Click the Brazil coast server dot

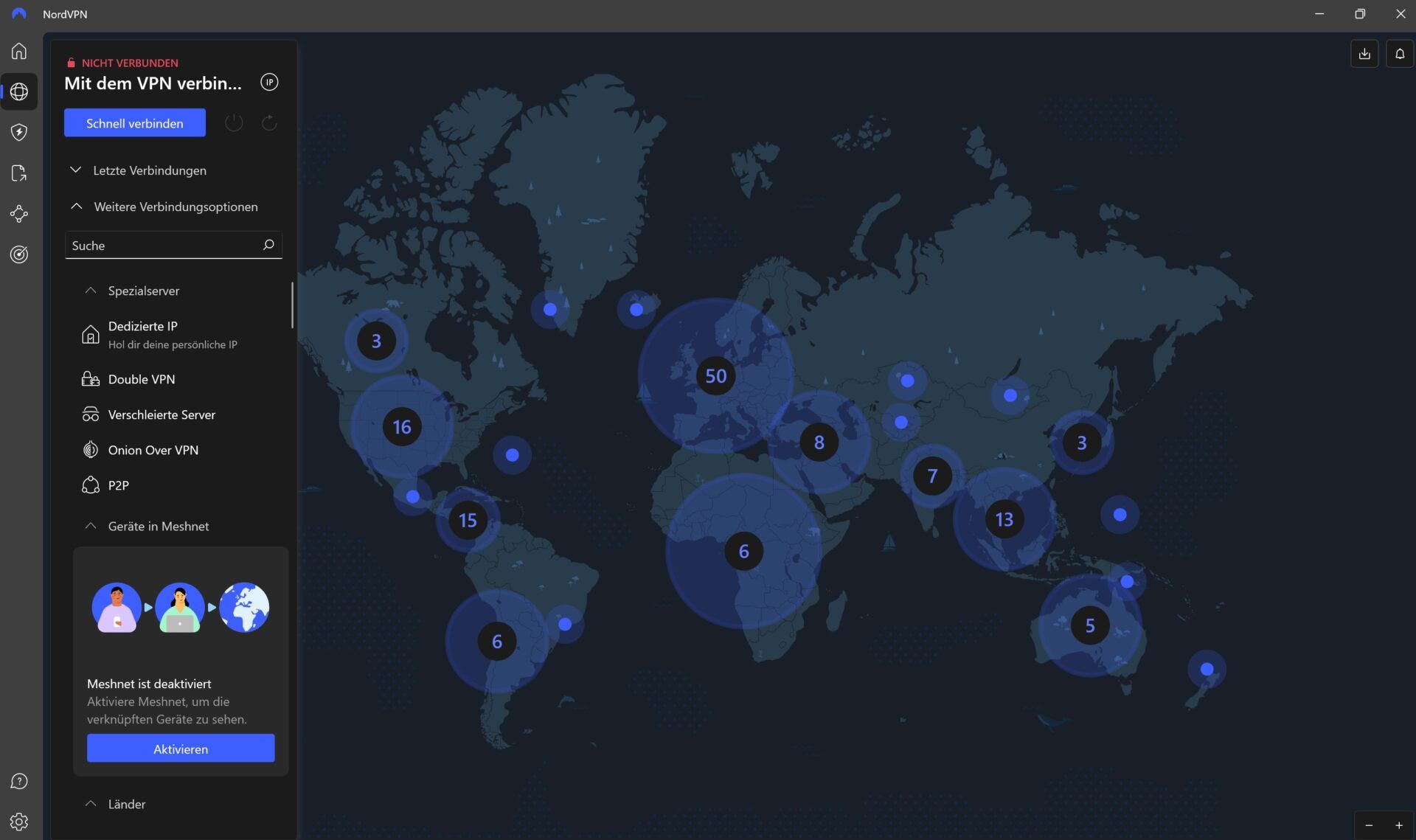(x=565, y=624)
